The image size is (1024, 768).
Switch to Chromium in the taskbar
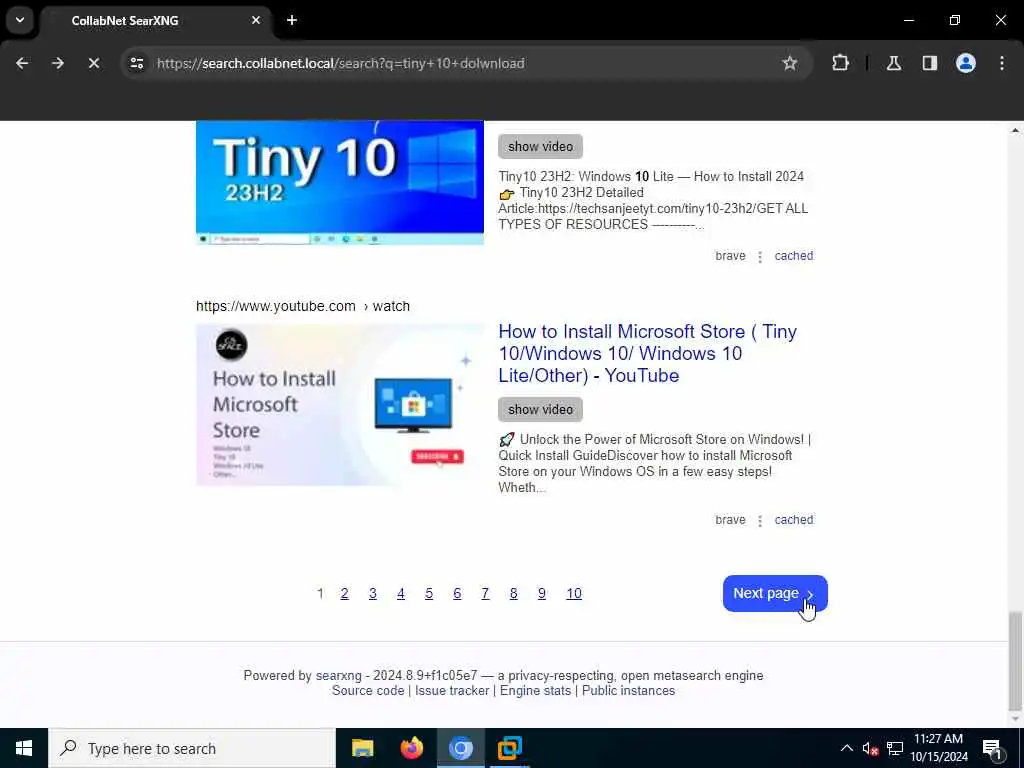click(x=460, y=748)
